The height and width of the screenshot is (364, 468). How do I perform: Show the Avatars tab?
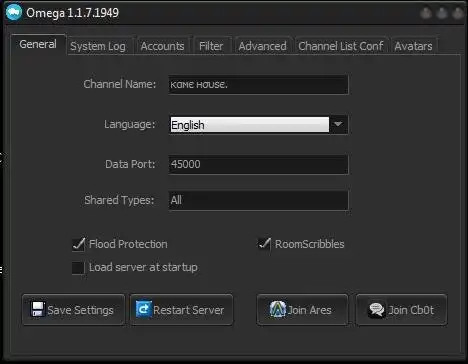[x=413, y=46]
